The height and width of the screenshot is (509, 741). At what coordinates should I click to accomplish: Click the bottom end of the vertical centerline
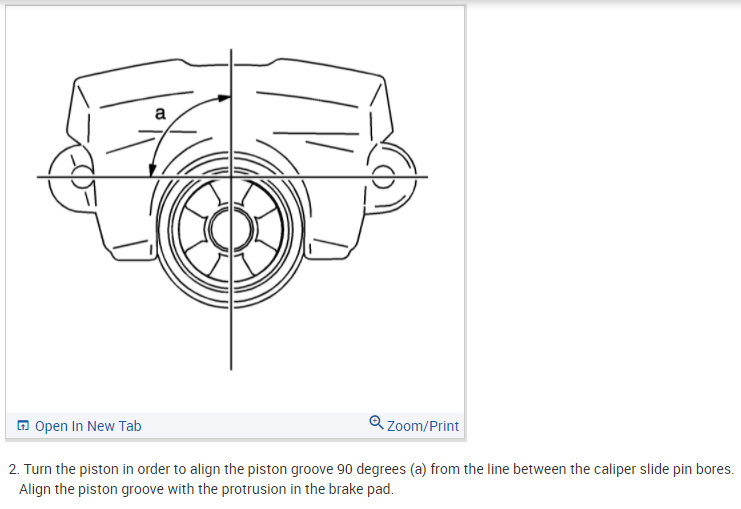[231, 367]
